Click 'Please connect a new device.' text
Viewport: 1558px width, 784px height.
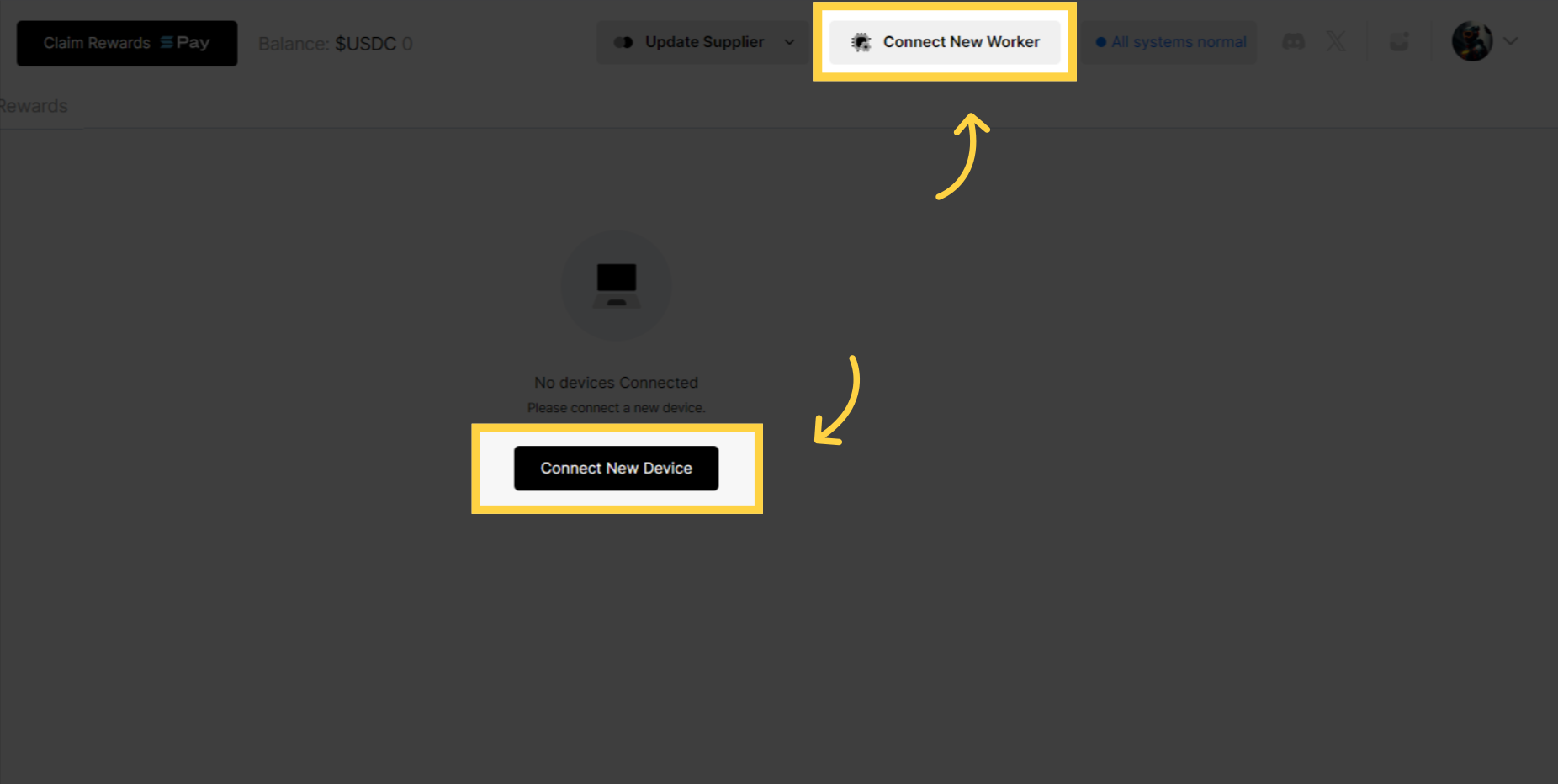pos(617,408)
